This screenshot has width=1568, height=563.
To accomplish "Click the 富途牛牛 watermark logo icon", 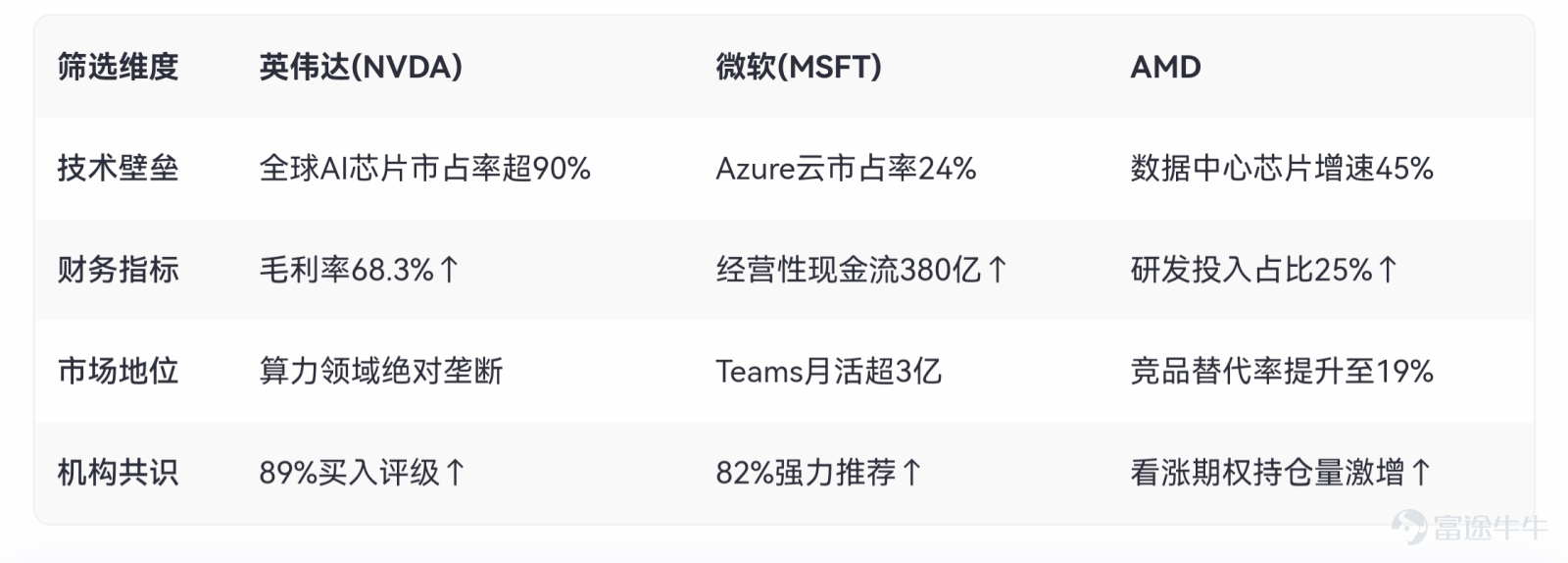I will (x=1410, y=526).
